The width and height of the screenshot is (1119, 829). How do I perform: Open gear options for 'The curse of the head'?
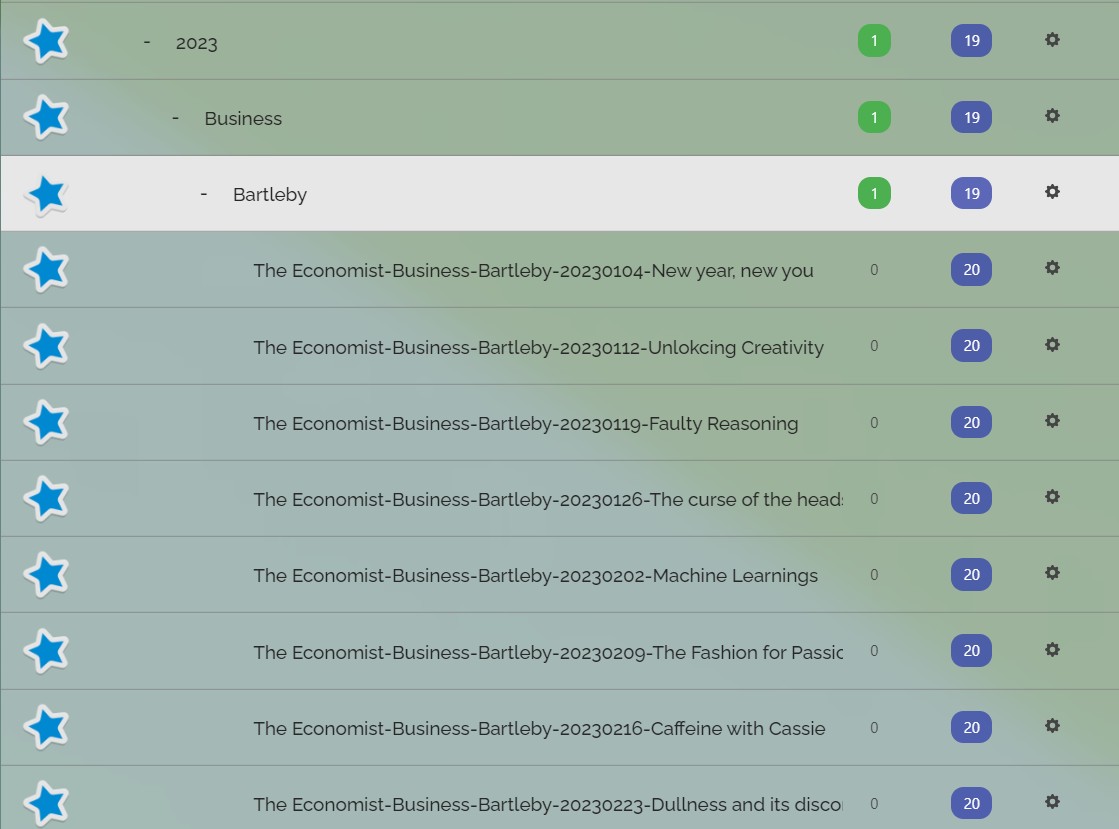(x=1052, y=497)
